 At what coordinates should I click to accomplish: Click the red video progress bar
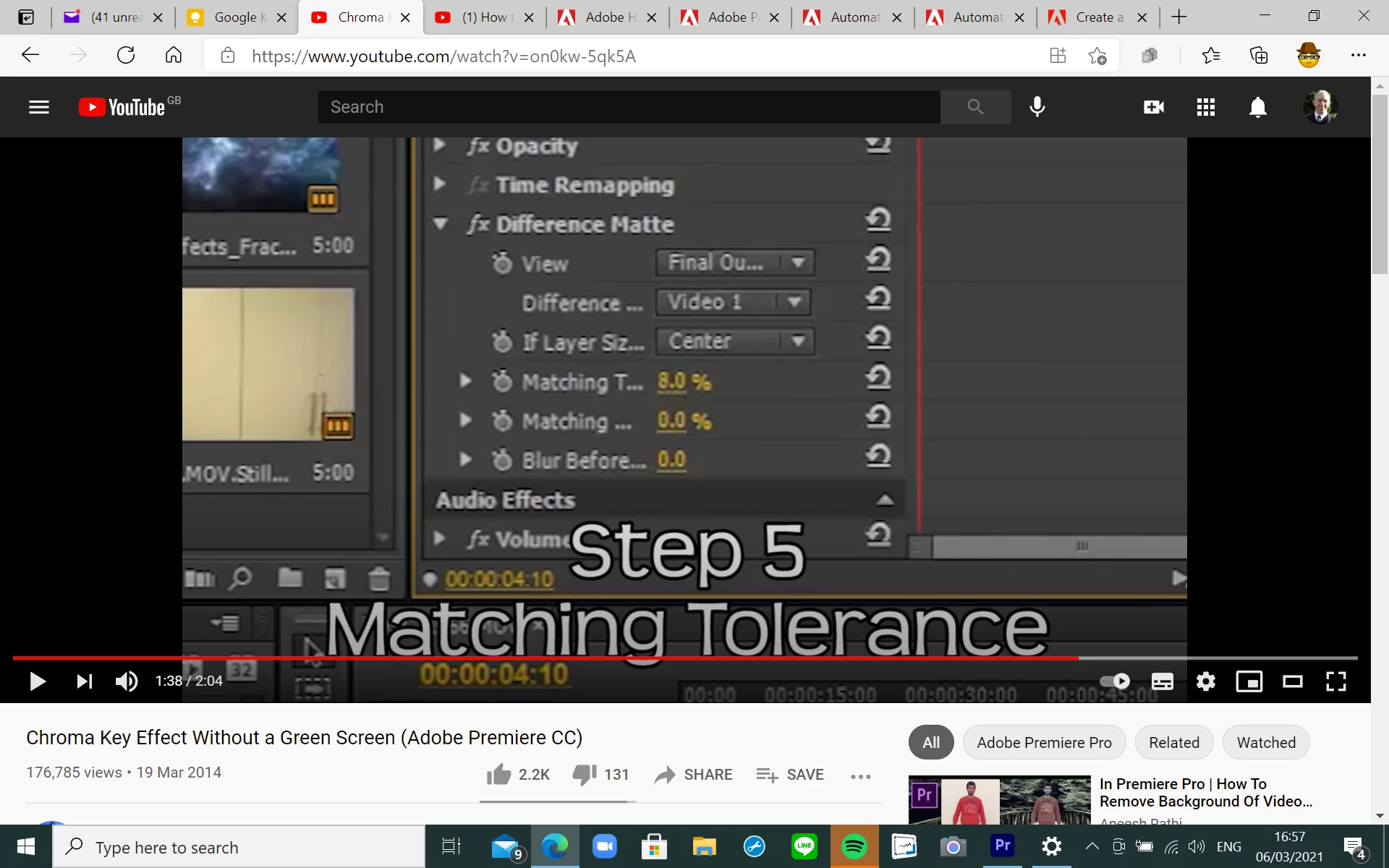pos(543,658)
